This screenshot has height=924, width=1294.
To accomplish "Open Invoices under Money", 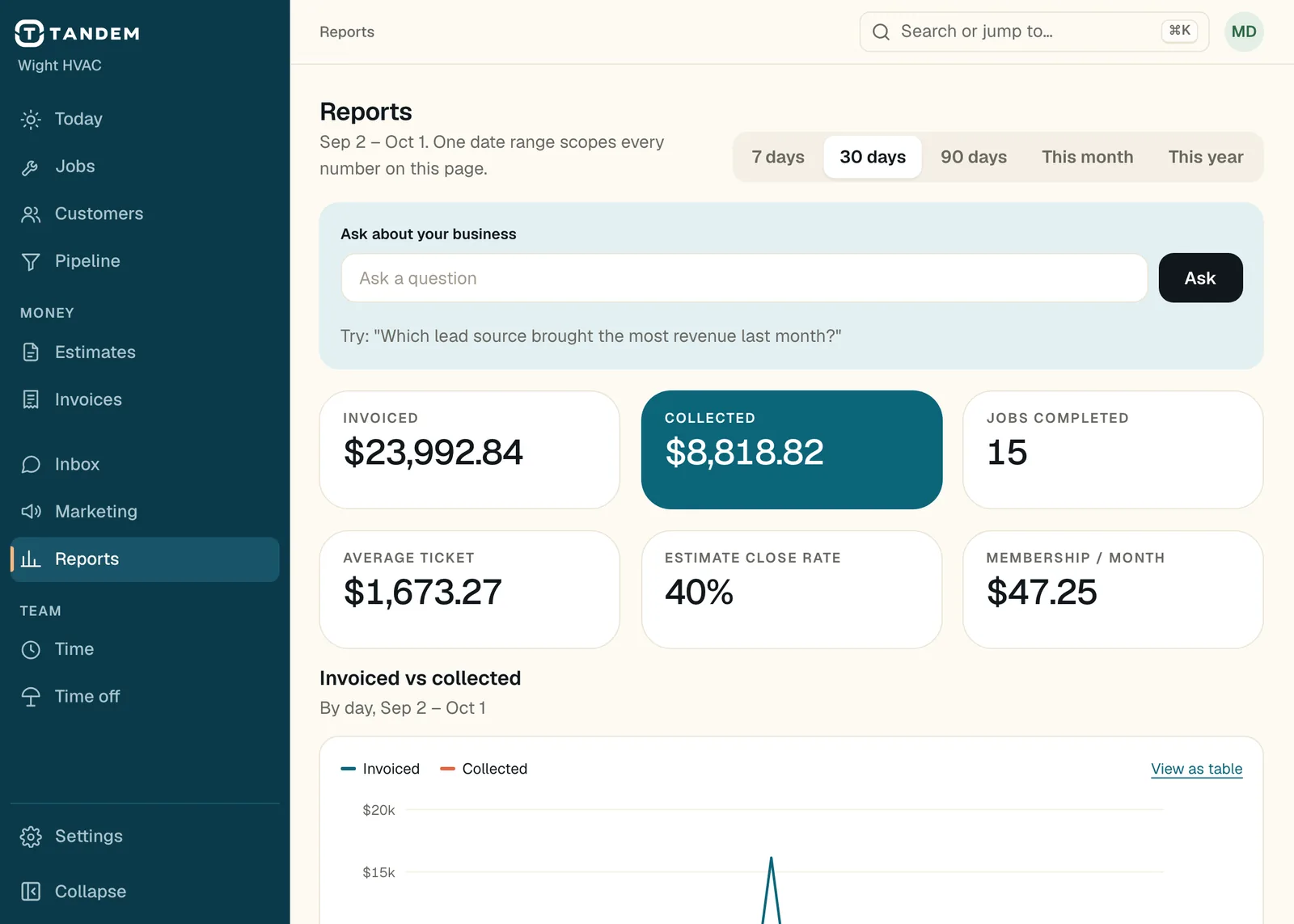I will pyautogui.click(x=88, y=399).
